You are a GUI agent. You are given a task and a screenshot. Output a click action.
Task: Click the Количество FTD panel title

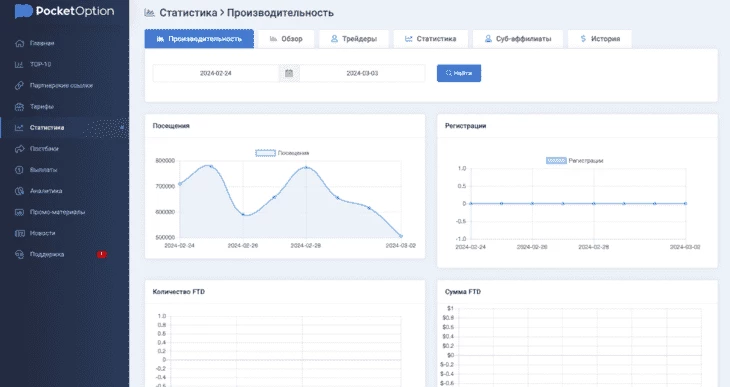pos(179,292)
